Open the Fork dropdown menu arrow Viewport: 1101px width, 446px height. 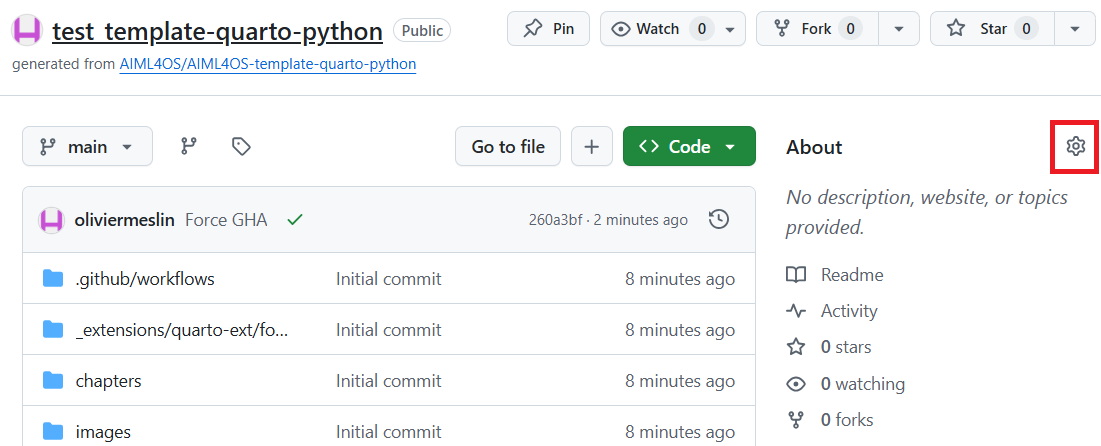click(899, 29)
